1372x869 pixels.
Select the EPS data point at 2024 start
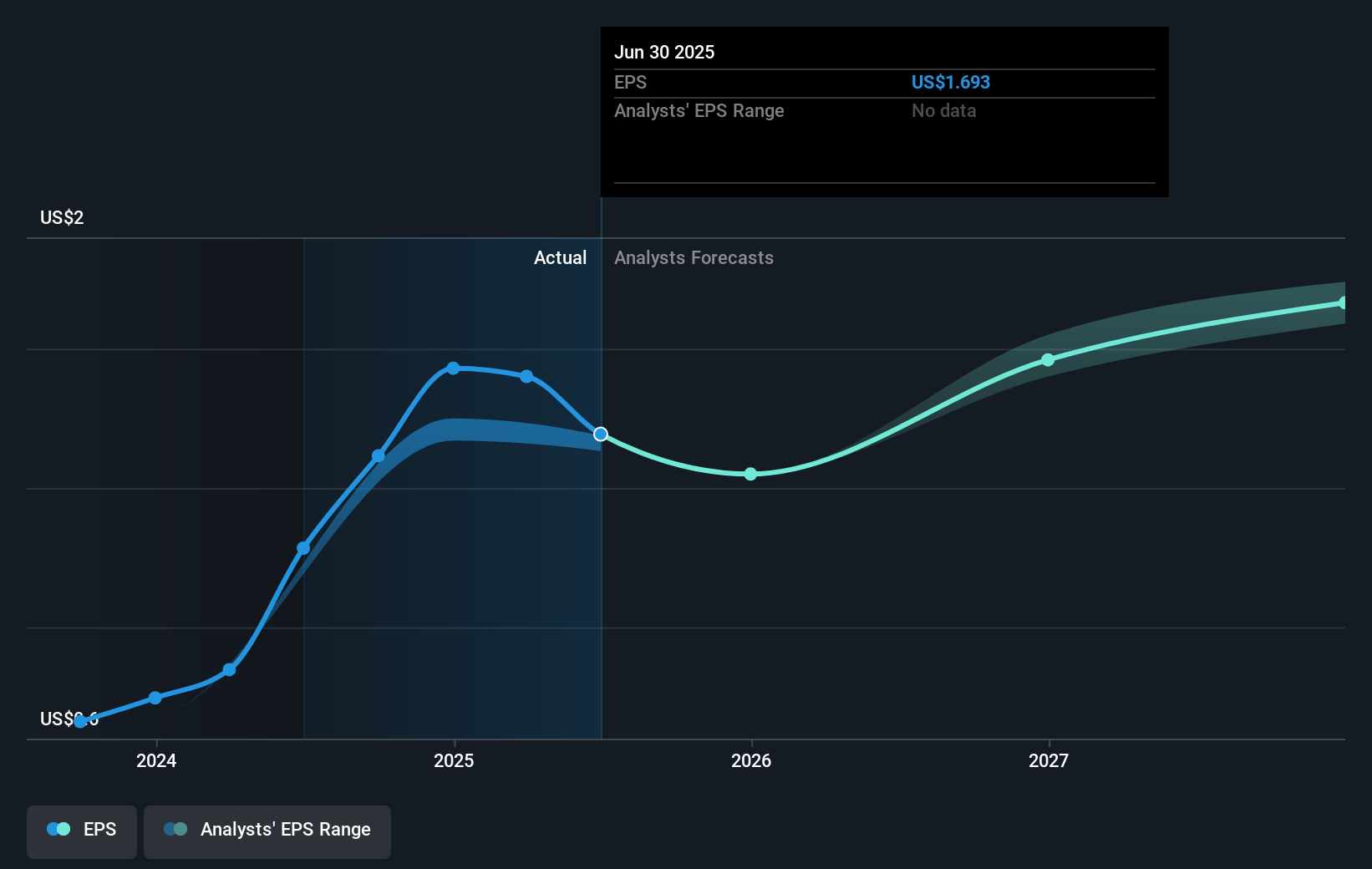point(155,697)
